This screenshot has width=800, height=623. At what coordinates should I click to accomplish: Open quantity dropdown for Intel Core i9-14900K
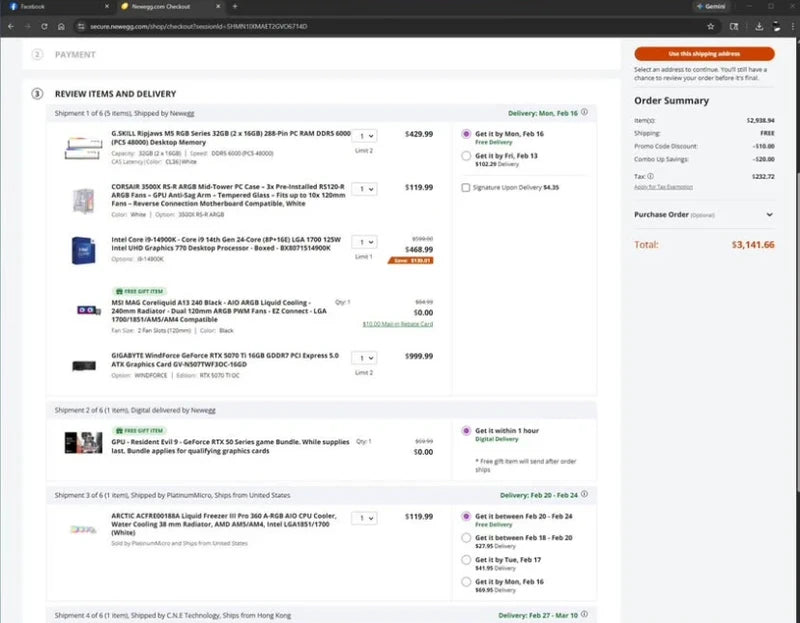364,242
